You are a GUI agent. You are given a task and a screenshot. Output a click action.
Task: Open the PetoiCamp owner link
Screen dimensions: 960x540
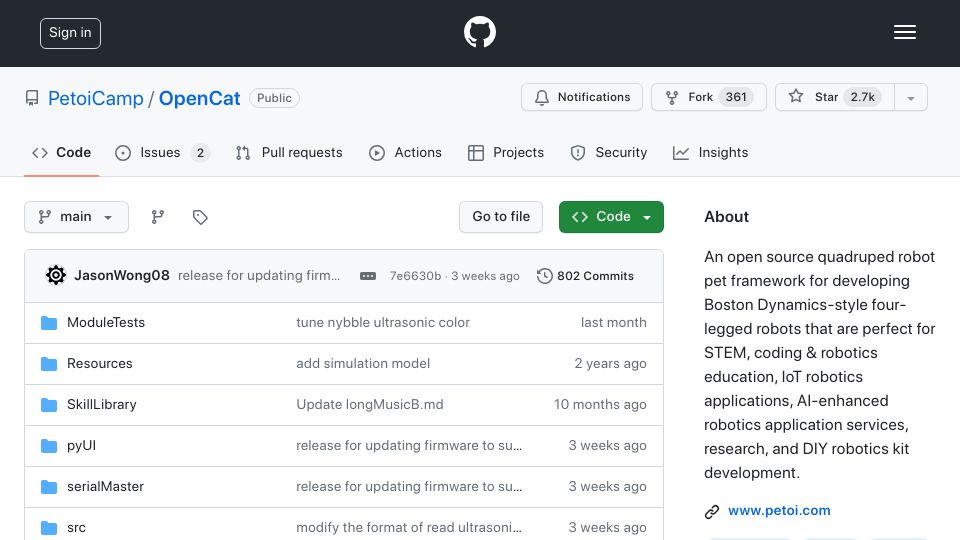[x=96, y=98]
